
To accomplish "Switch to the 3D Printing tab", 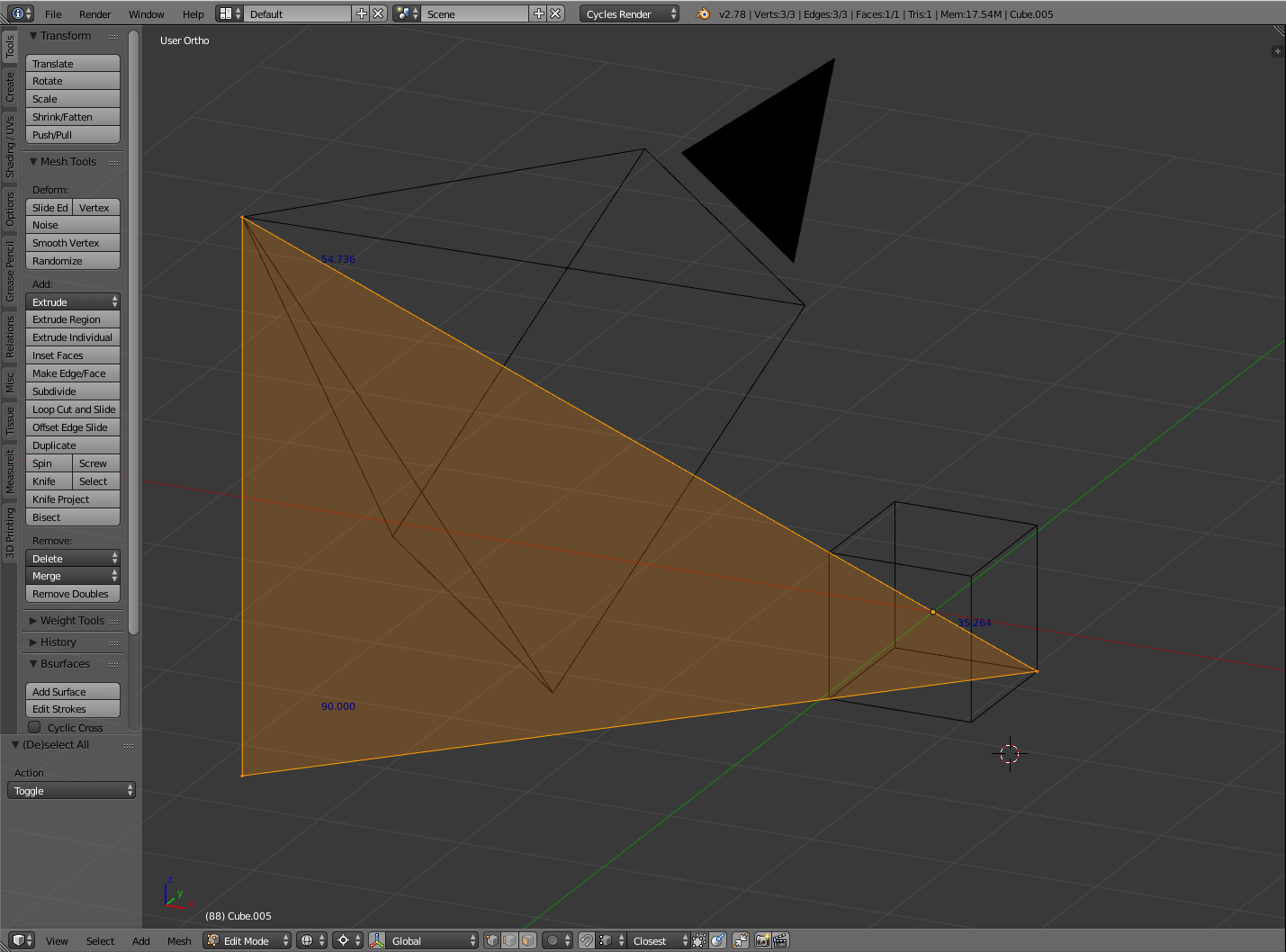I will pos(10,533).
